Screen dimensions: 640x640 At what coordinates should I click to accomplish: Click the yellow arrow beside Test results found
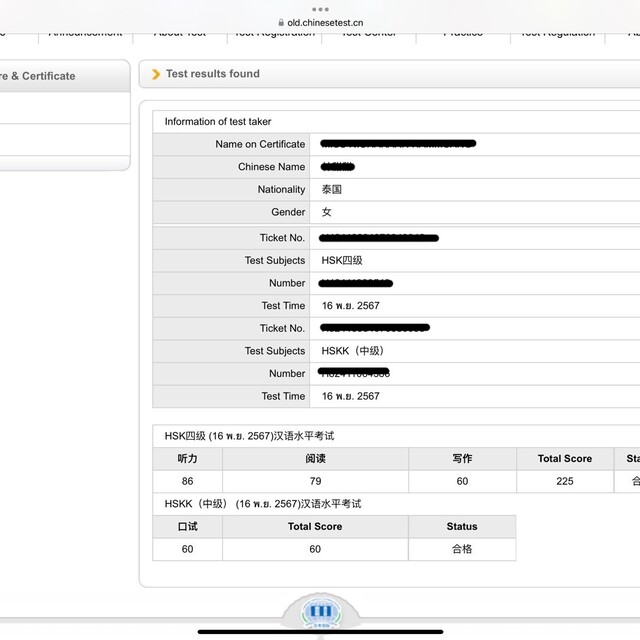pos(156,74)
